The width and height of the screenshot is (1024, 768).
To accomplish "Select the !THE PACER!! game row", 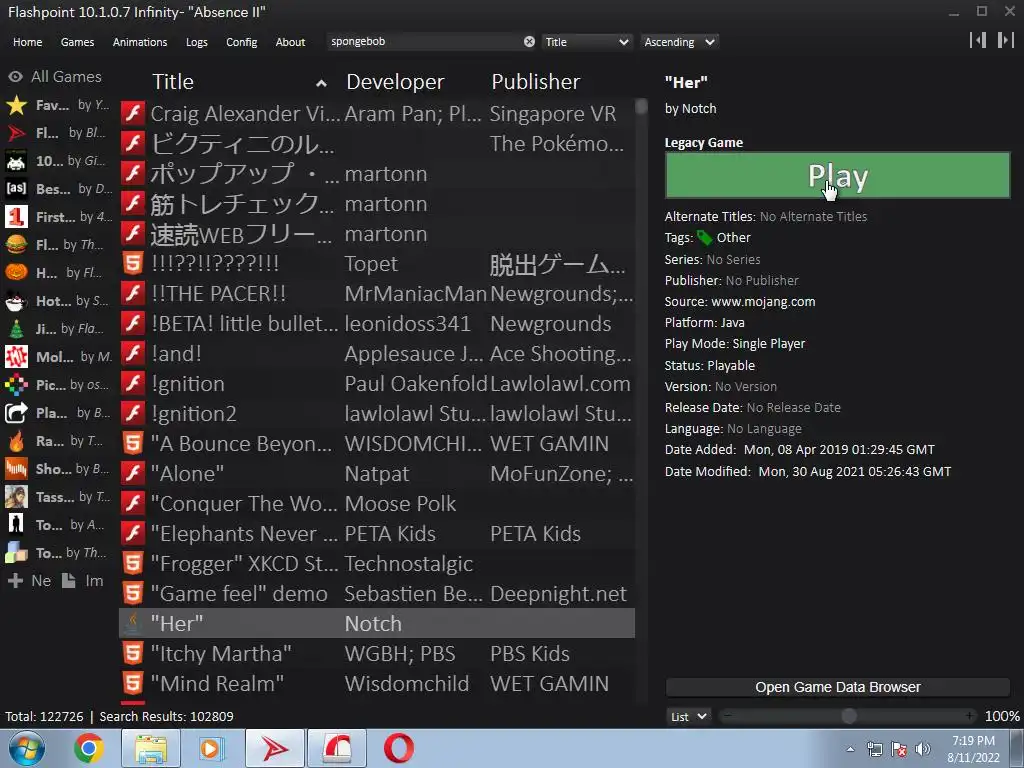I will pos(377,293).
